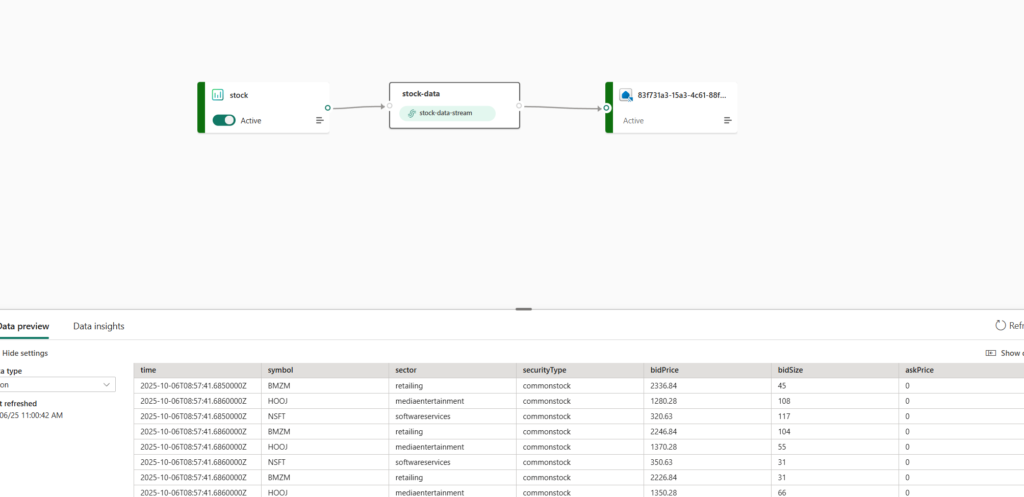Click the symbol column header
Image resolution: width=1024 pixels, height=497 pixels.
280,370
